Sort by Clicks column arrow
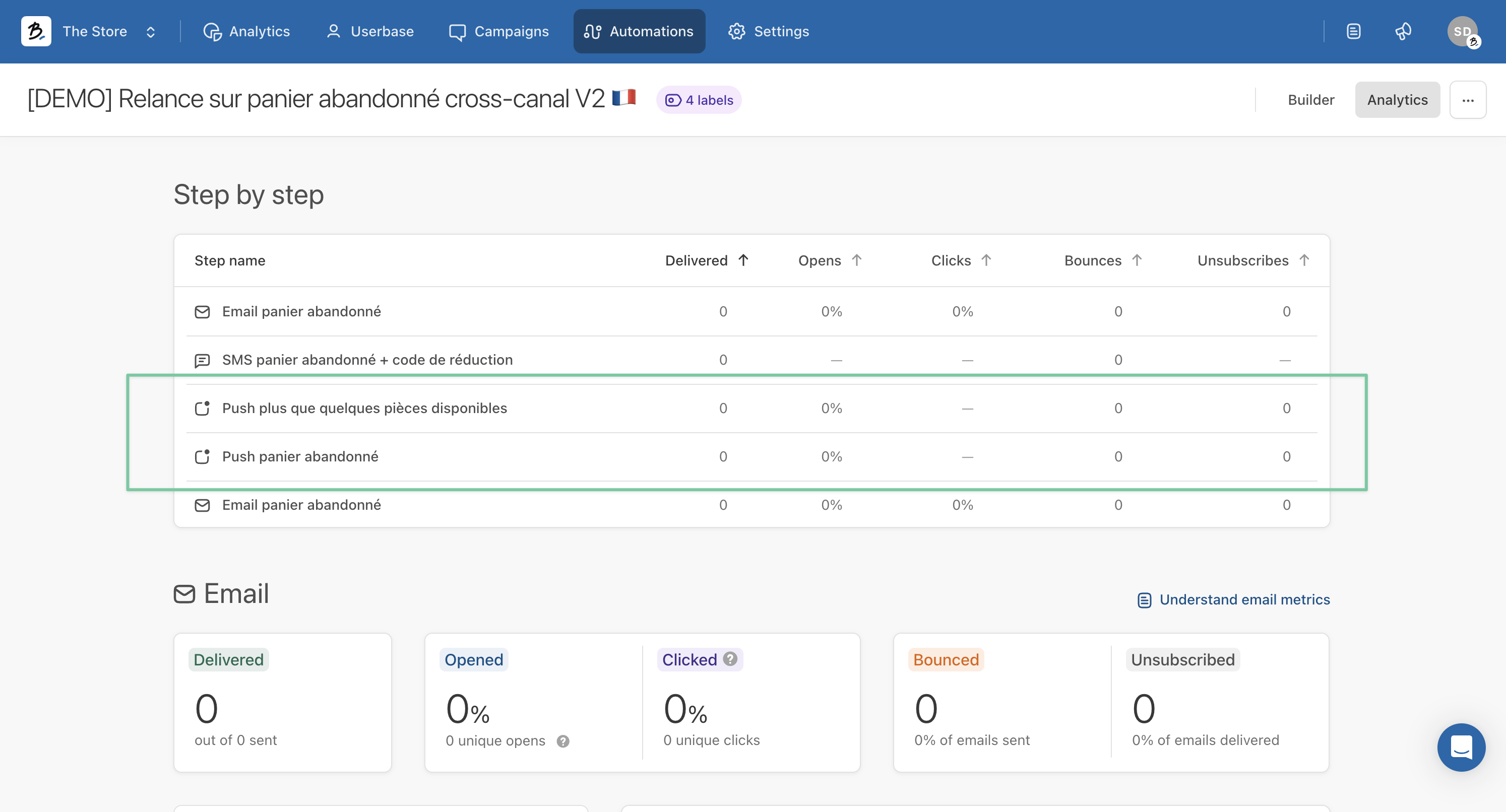The image size is (1506, 812). (986, 260)
